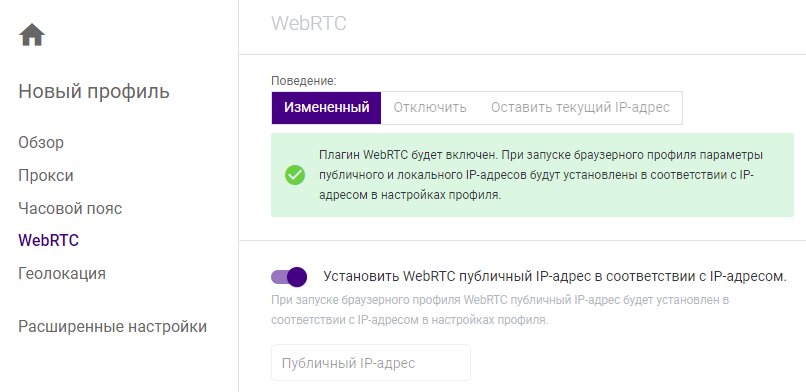Select the Отключить behavior option

click(x=430, y=108)
